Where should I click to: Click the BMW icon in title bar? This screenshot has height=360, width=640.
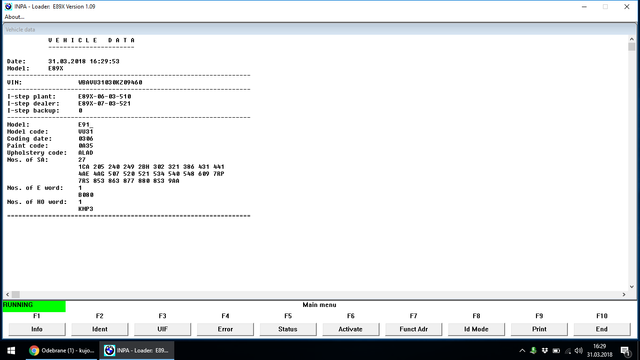pos(8,7)
